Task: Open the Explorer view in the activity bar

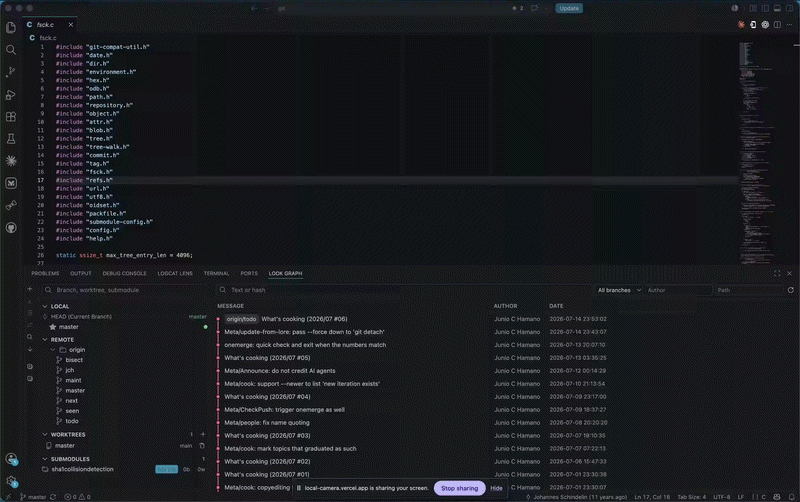Action: tap(11, 28)
